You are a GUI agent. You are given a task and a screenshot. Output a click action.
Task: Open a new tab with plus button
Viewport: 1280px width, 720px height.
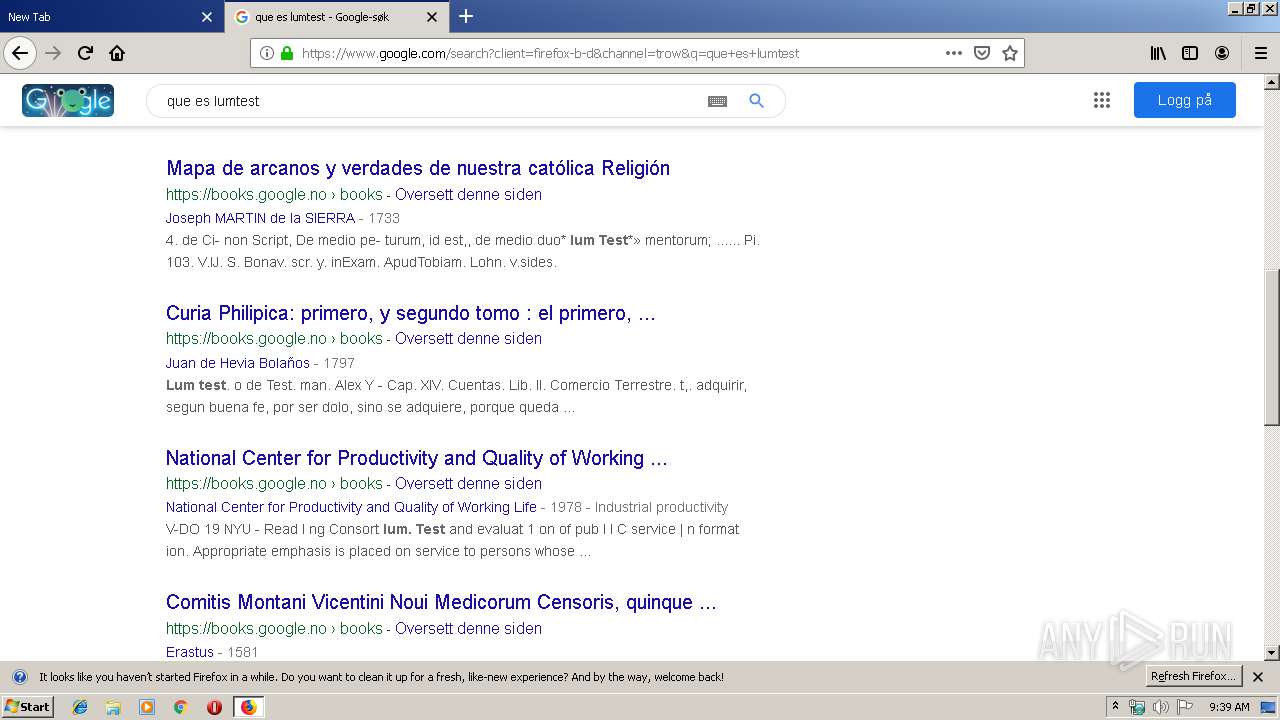coord(466,16)
